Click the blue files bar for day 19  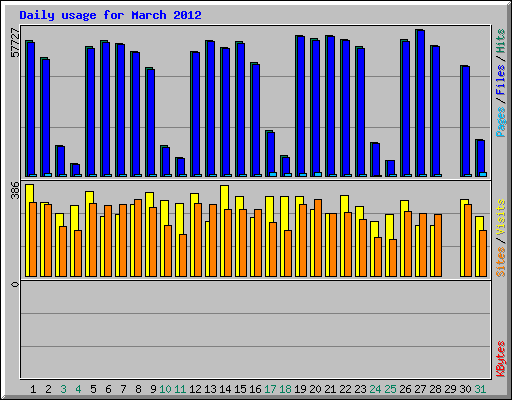pos(301,106)
